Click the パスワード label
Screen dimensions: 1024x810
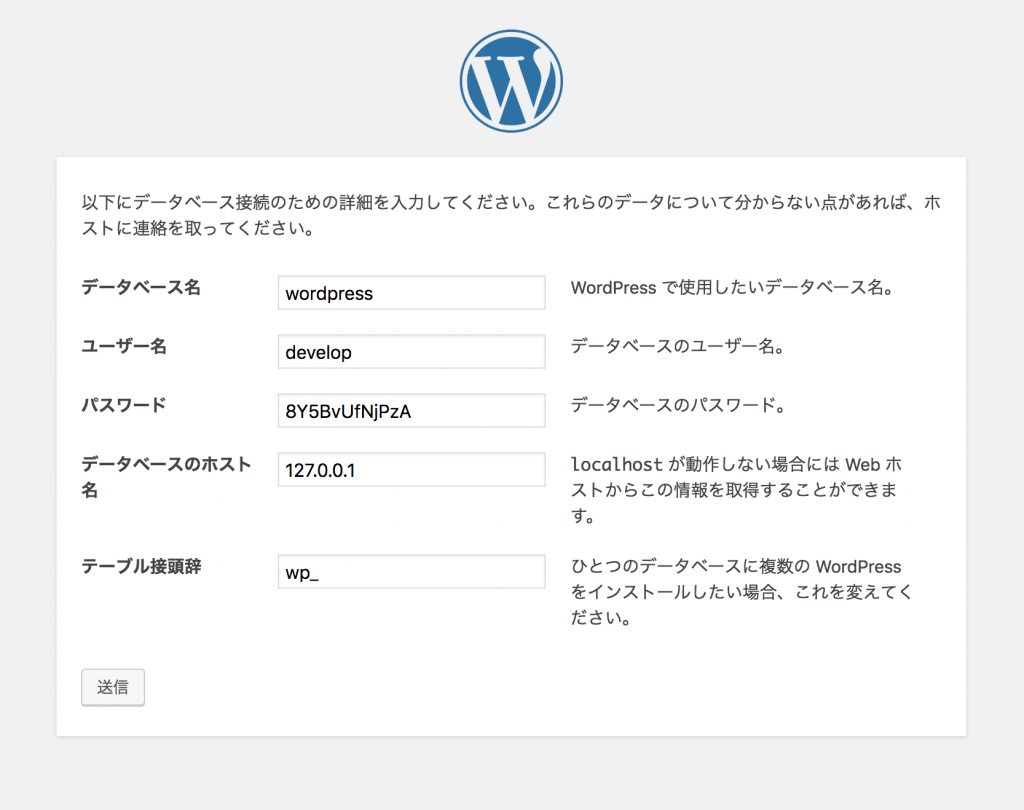(124, 404)
